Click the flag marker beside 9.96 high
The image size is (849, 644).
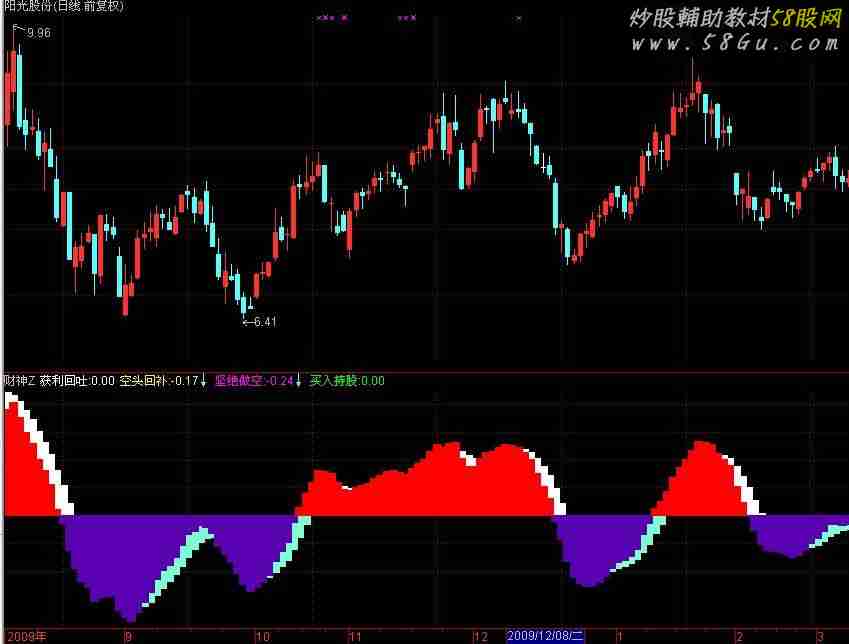click(x=18, y=29)
